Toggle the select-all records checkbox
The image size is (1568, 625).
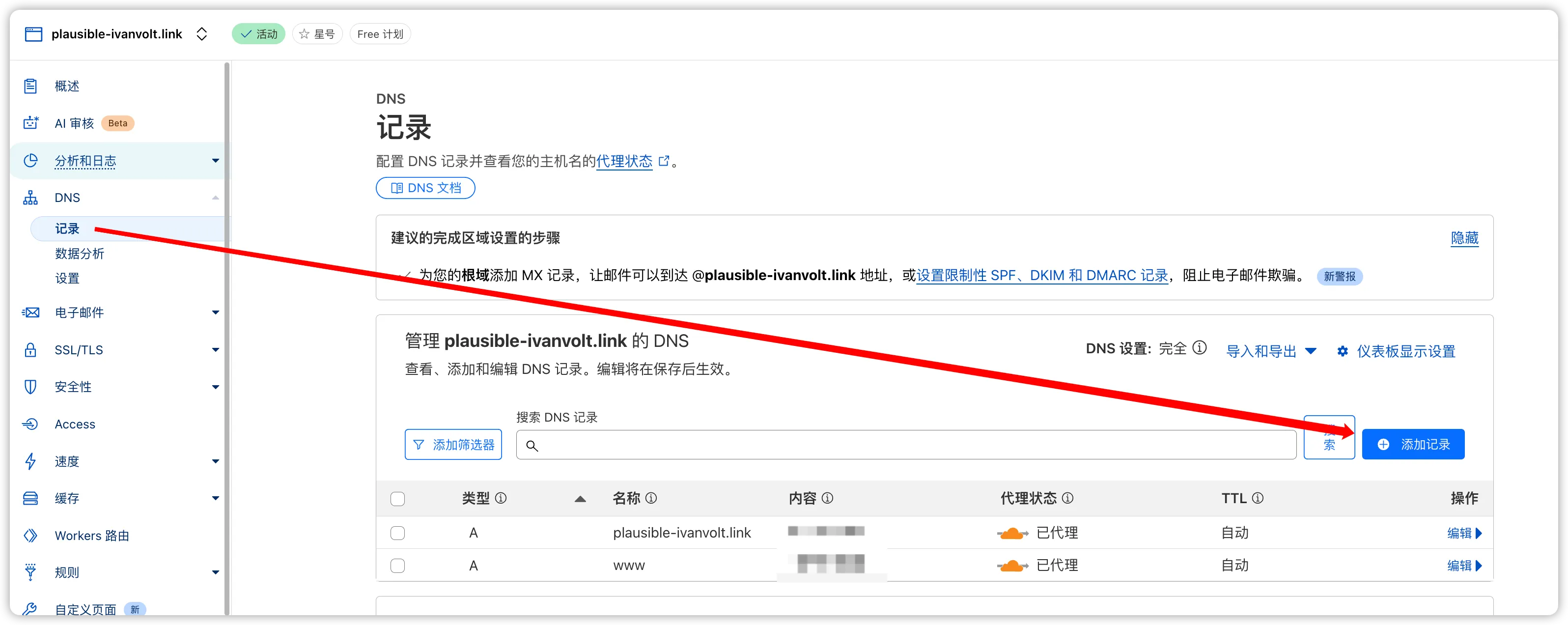[x=397, y=499]
